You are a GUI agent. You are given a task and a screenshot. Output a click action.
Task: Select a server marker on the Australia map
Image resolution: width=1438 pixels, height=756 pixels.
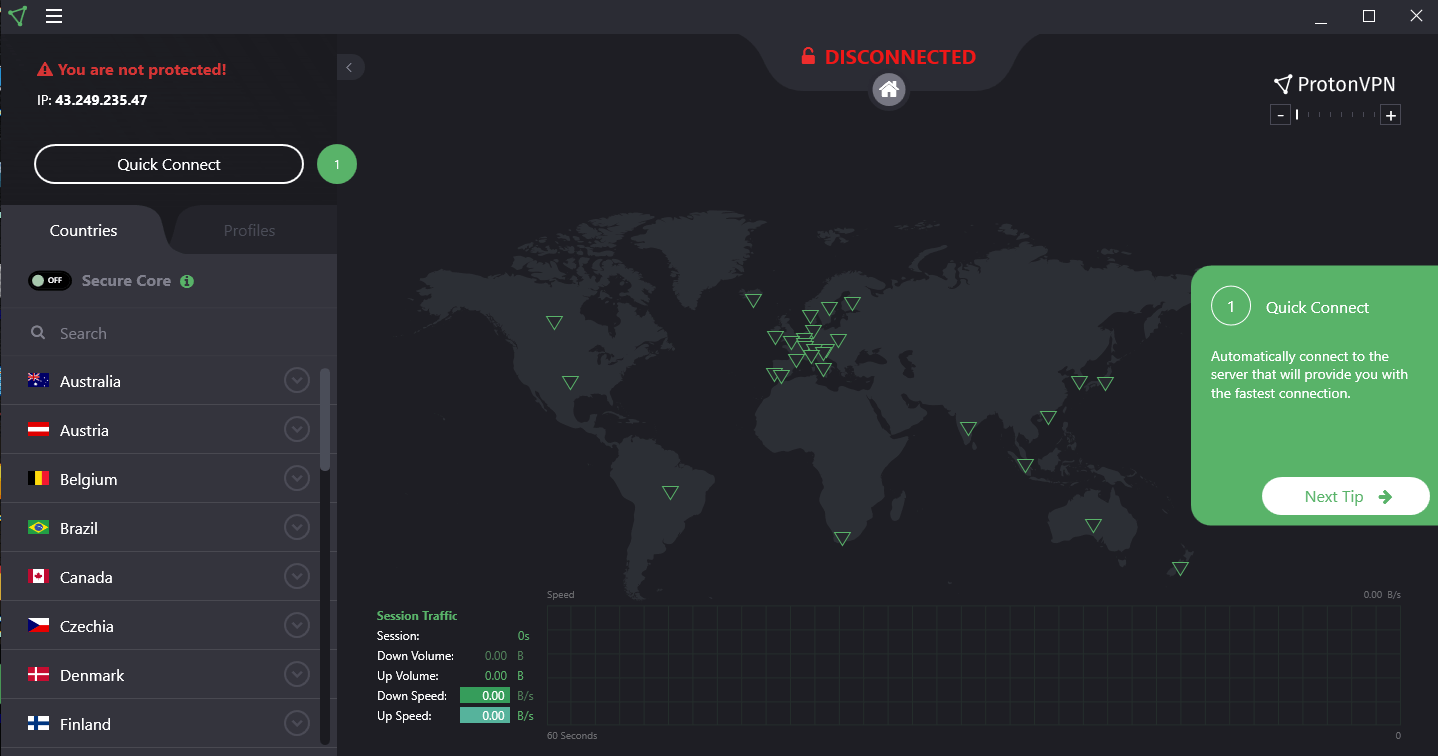[x=1092, y=523]
